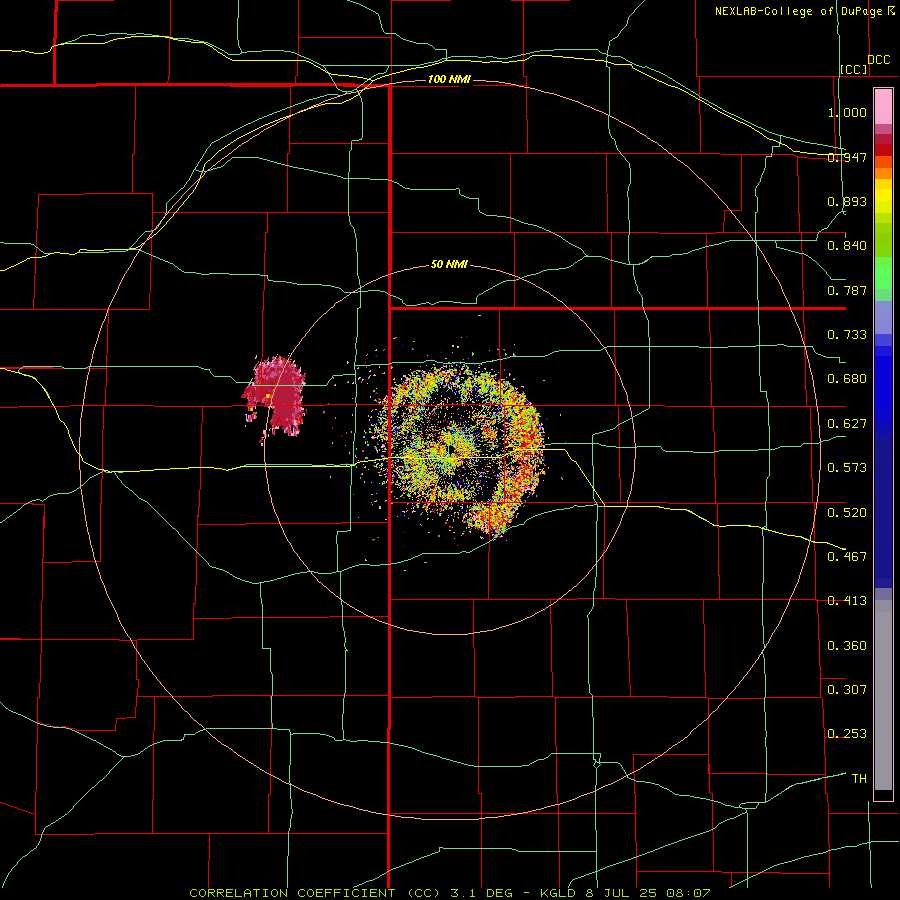Click the "[CC]" unit label

[854, 69]
